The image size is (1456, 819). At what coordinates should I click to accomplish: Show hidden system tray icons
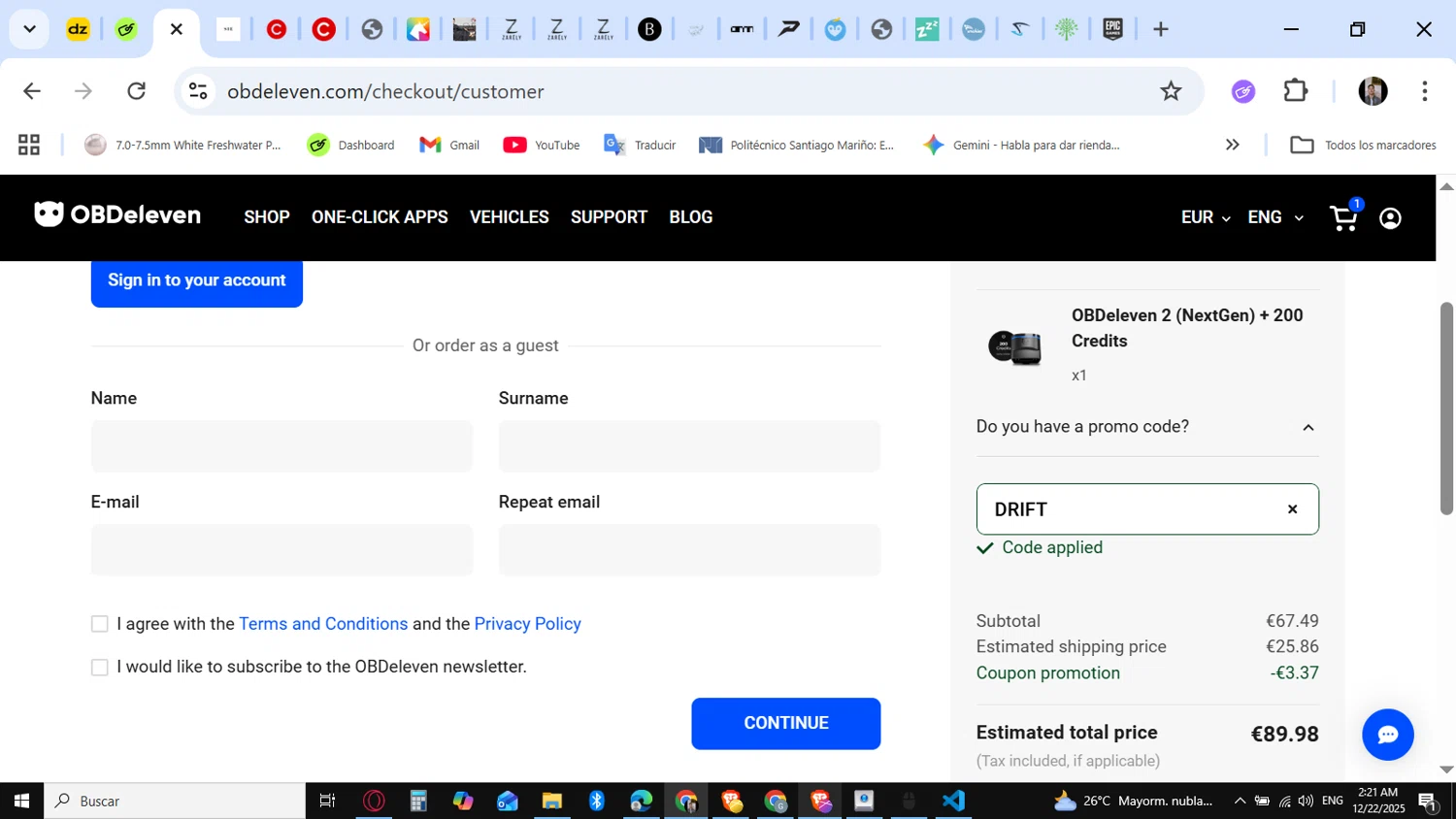pyautogui.click(x=1240, y=801)
